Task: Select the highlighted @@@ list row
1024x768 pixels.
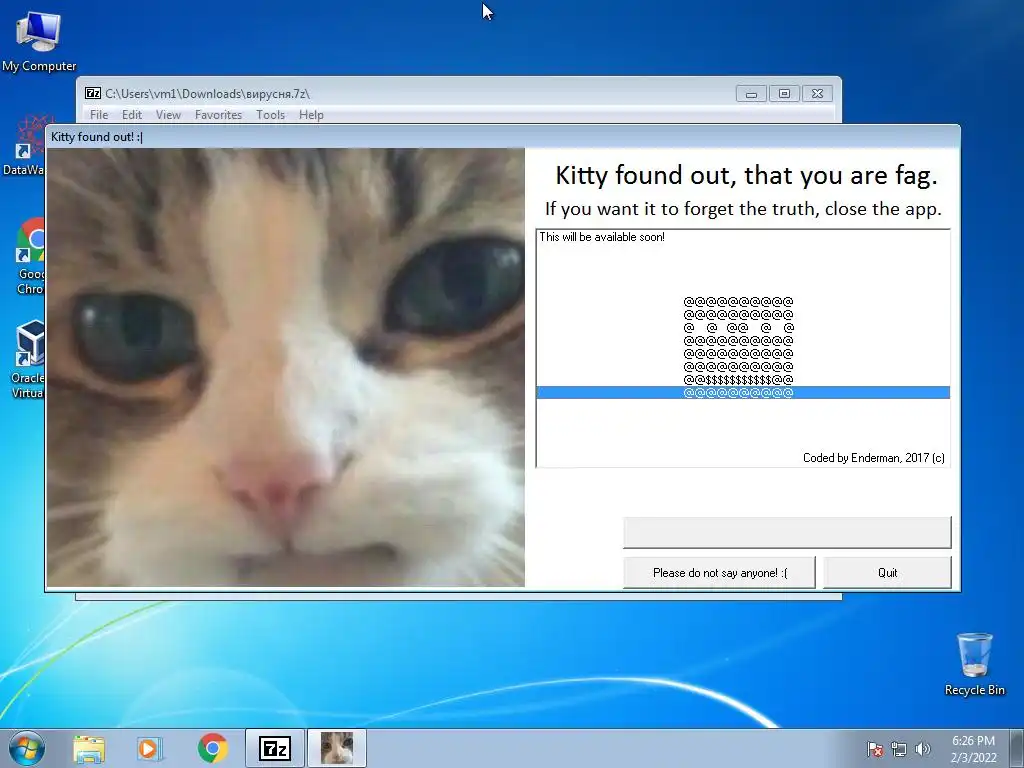Action: [743, 392]
